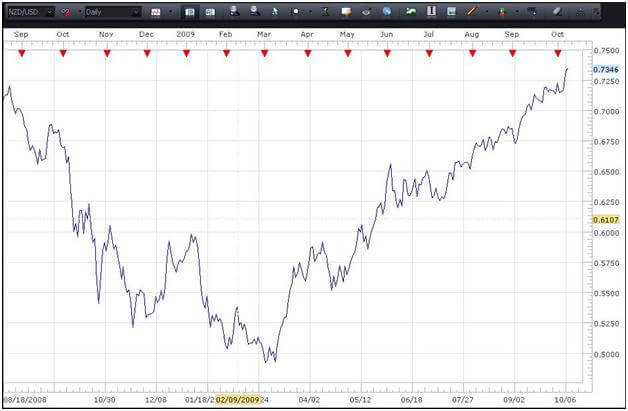This screenshot has height=411, width=628.
Task: Click the yellow 0.6107 price label
Action: coord(605,218)
